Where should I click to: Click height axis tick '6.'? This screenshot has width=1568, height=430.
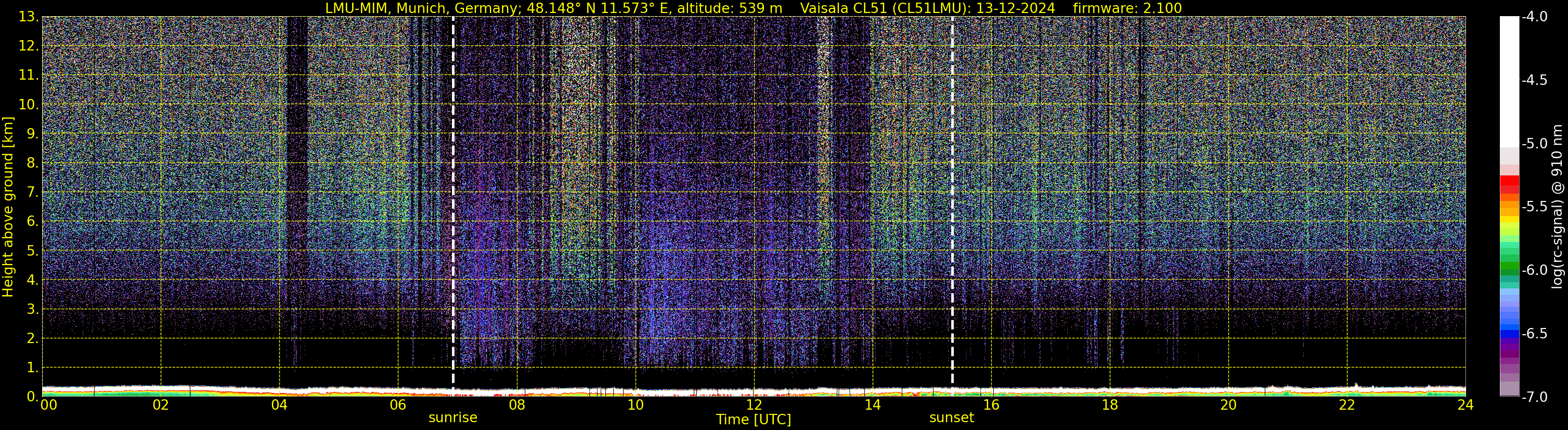tap(33, 222)
